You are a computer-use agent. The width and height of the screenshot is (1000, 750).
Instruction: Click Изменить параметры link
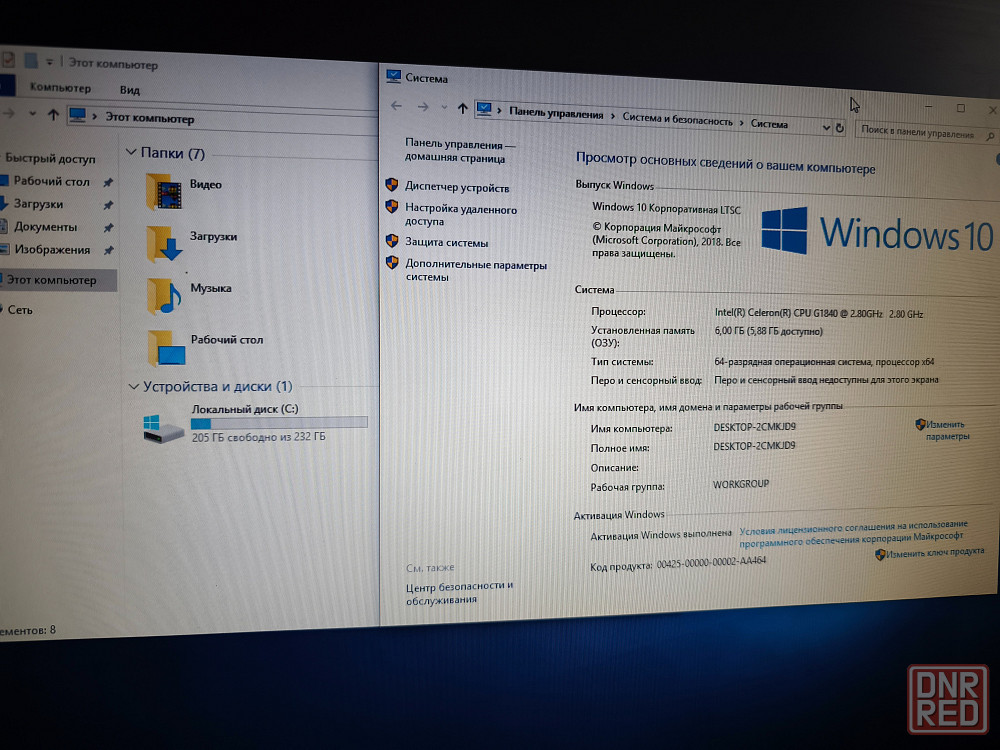coord(945,430)
